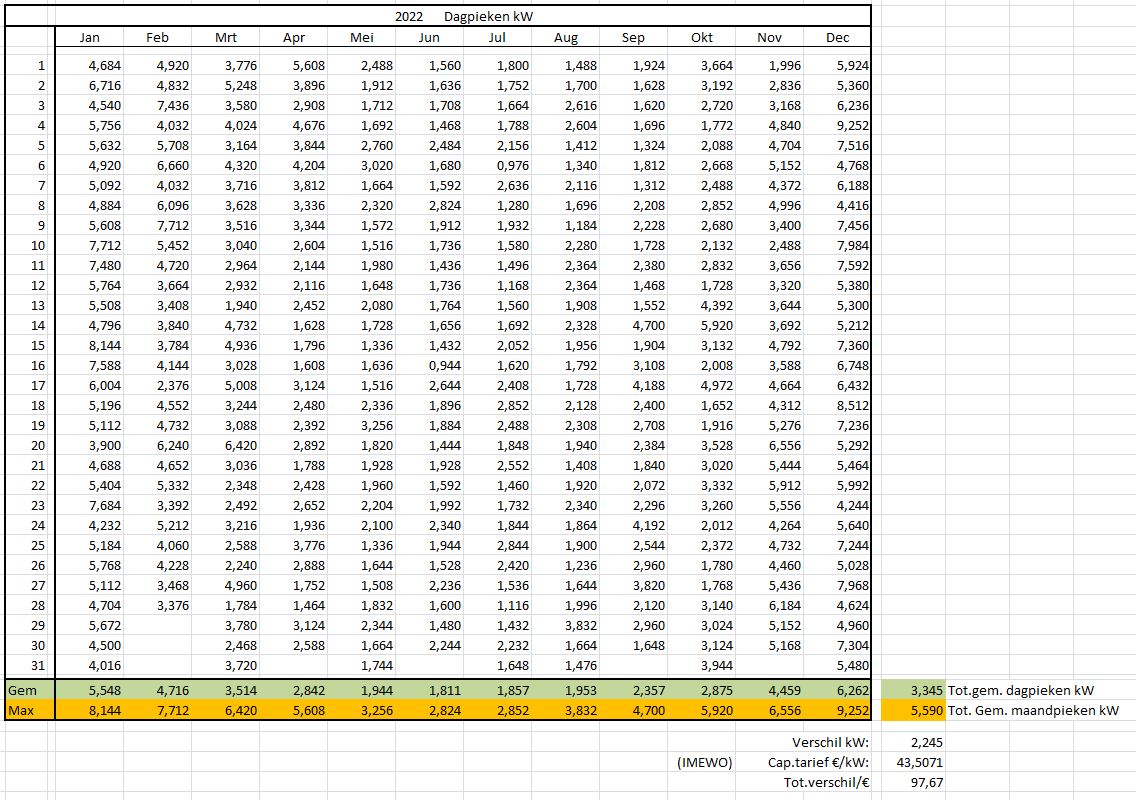Click the "Jul" month header cell
1136x800 pixels.
[x=496, y=38]
